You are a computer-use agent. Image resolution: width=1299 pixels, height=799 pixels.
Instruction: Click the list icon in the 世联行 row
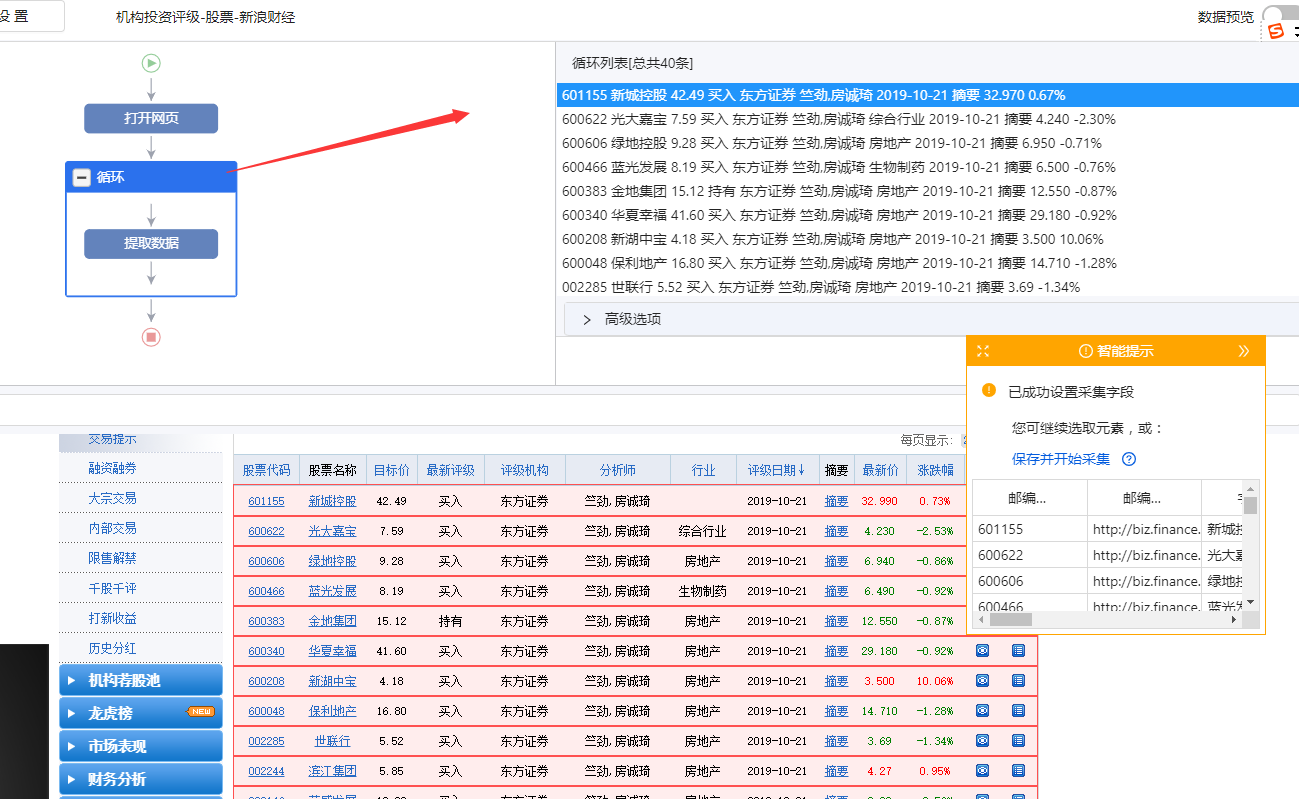pyautogui.click(x=1018, y=740)
